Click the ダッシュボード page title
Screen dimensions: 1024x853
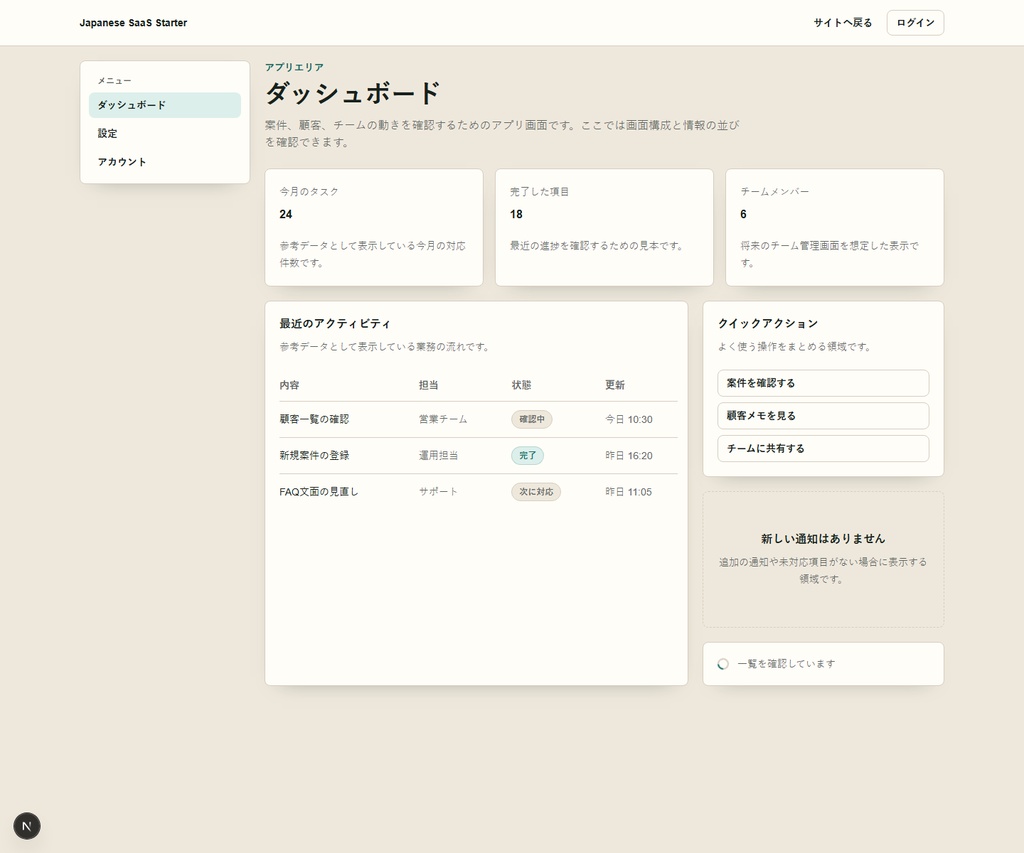tap(353, 93)
